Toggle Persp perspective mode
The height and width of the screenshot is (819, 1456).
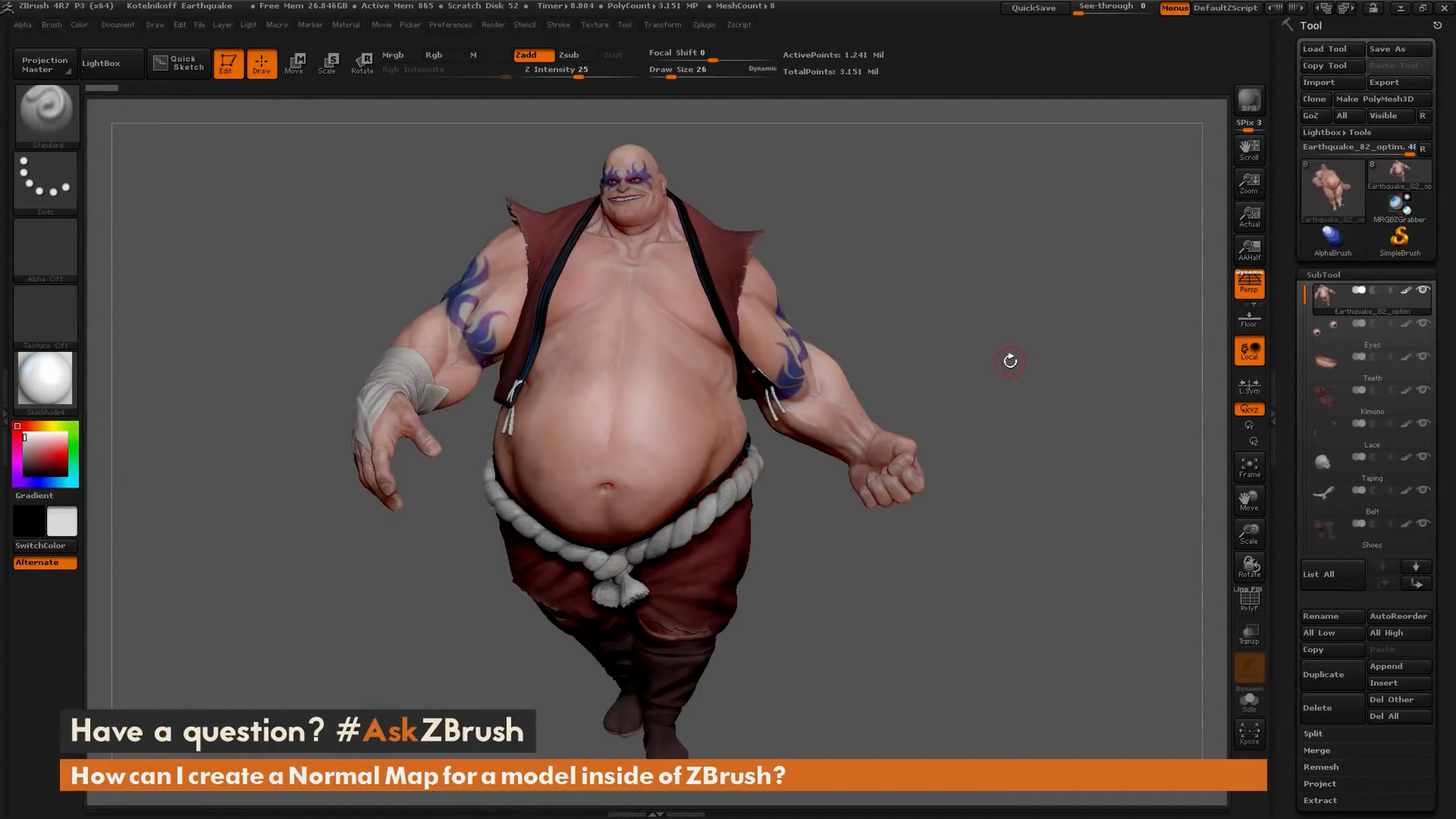(x=1249, y=283)
